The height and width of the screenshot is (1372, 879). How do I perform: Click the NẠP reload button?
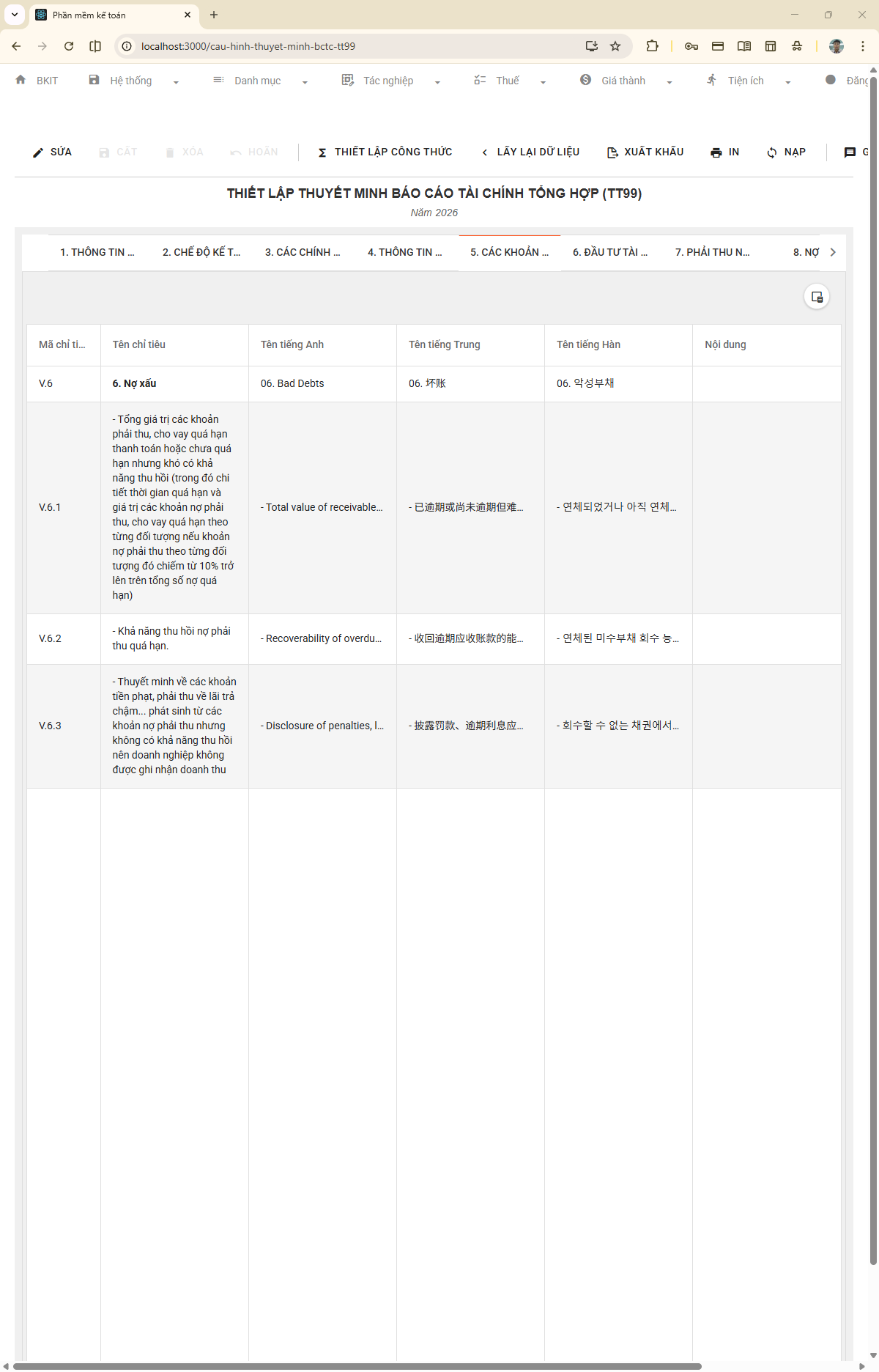pyautogui.click(x=786, y=152)
